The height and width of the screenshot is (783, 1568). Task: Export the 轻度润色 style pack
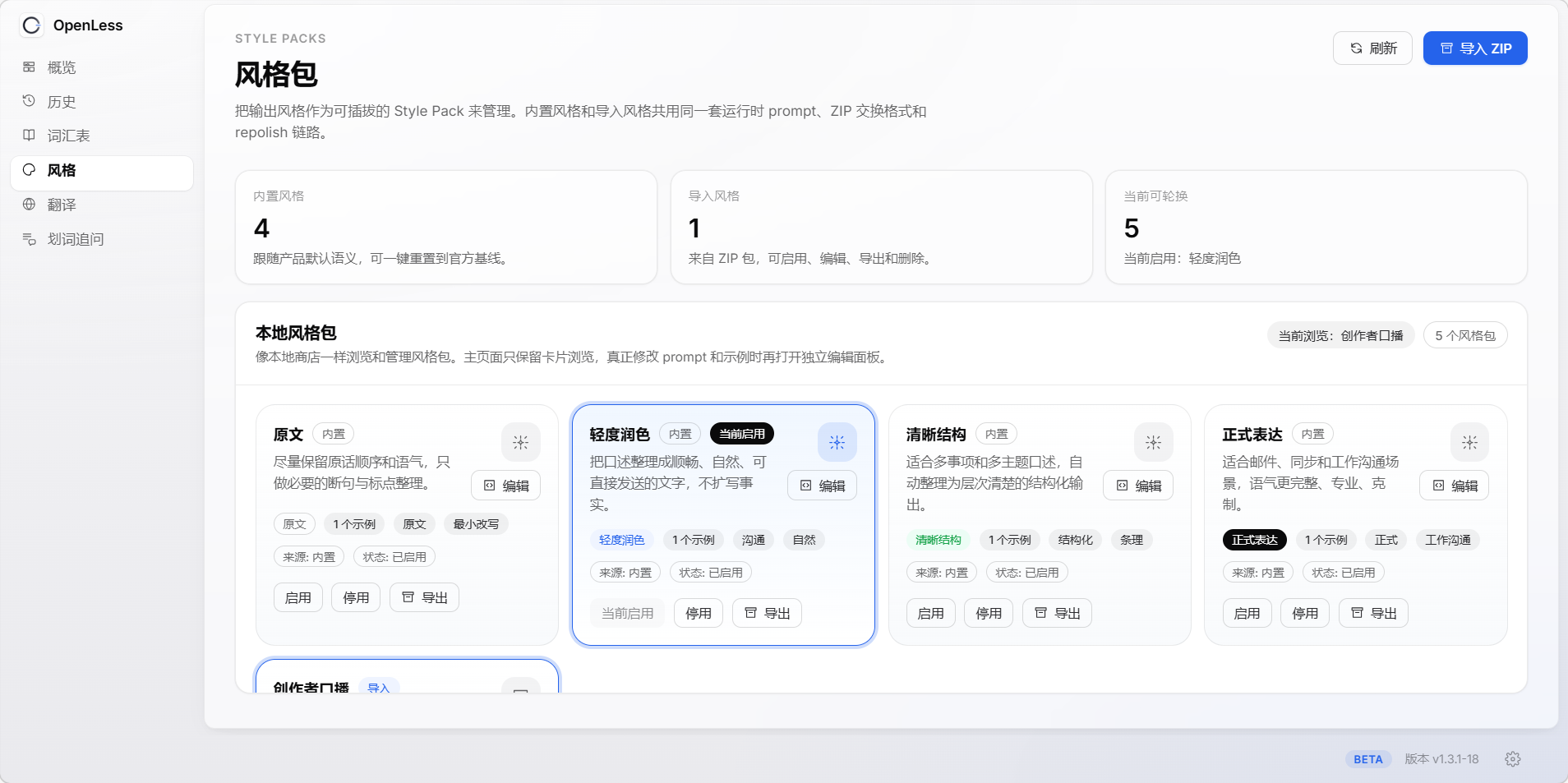[x=767, y=613]
